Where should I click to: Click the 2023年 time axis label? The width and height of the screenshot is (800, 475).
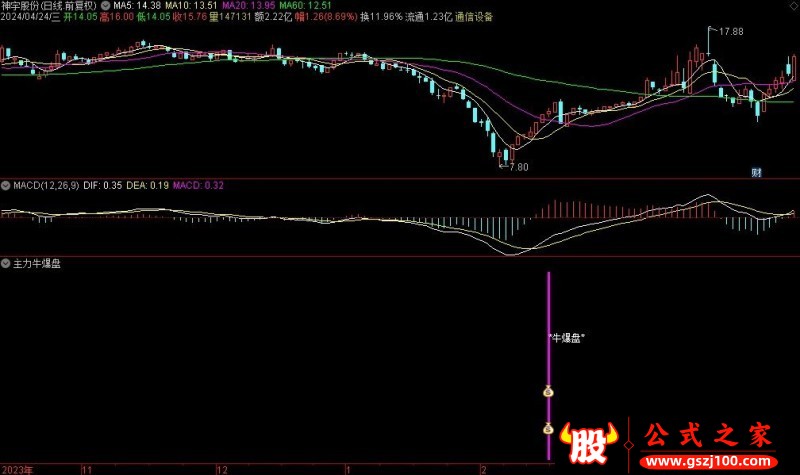coord(17,469)
